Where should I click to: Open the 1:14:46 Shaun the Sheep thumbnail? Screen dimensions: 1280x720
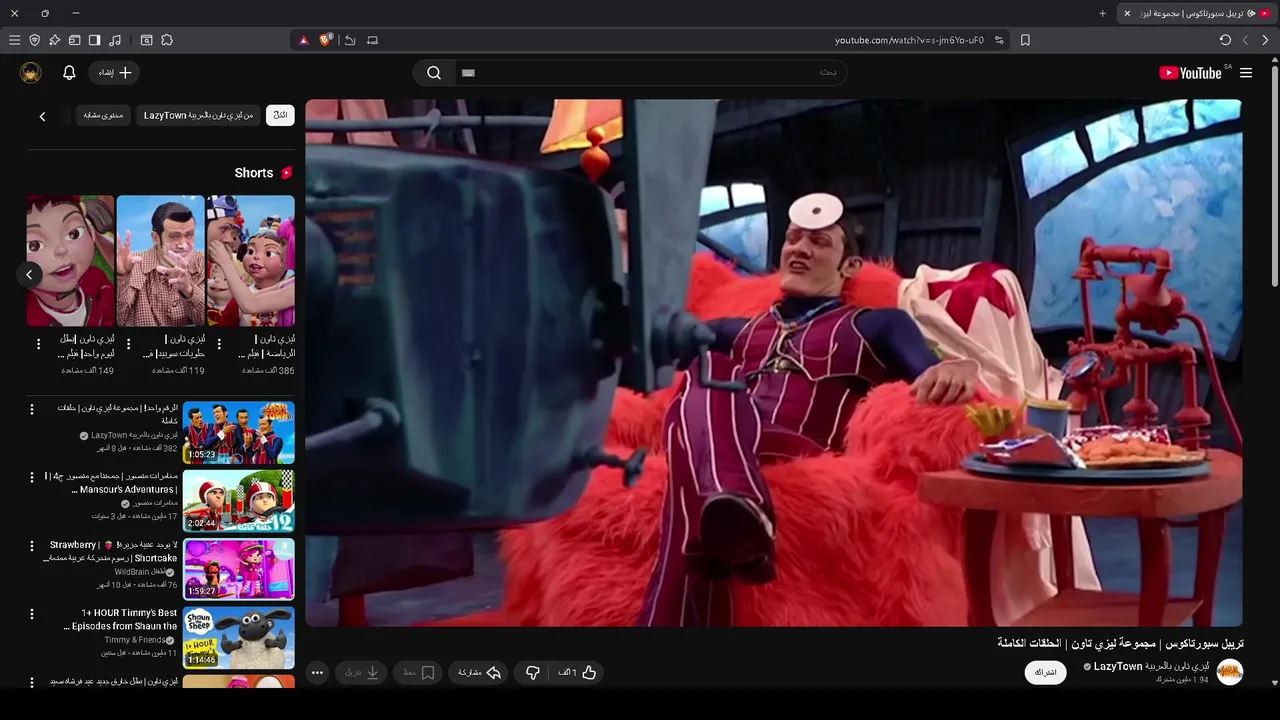point(239,637)
